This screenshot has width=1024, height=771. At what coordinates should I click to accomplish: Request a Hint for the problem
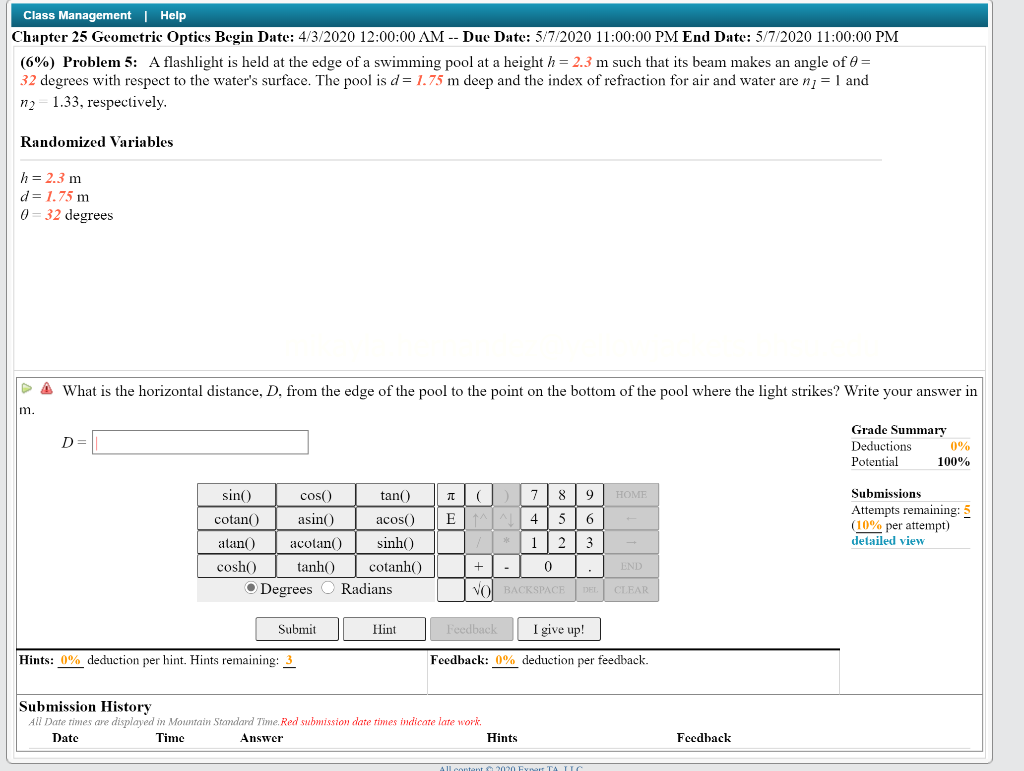pyautogui.click(x=384, y=629)
